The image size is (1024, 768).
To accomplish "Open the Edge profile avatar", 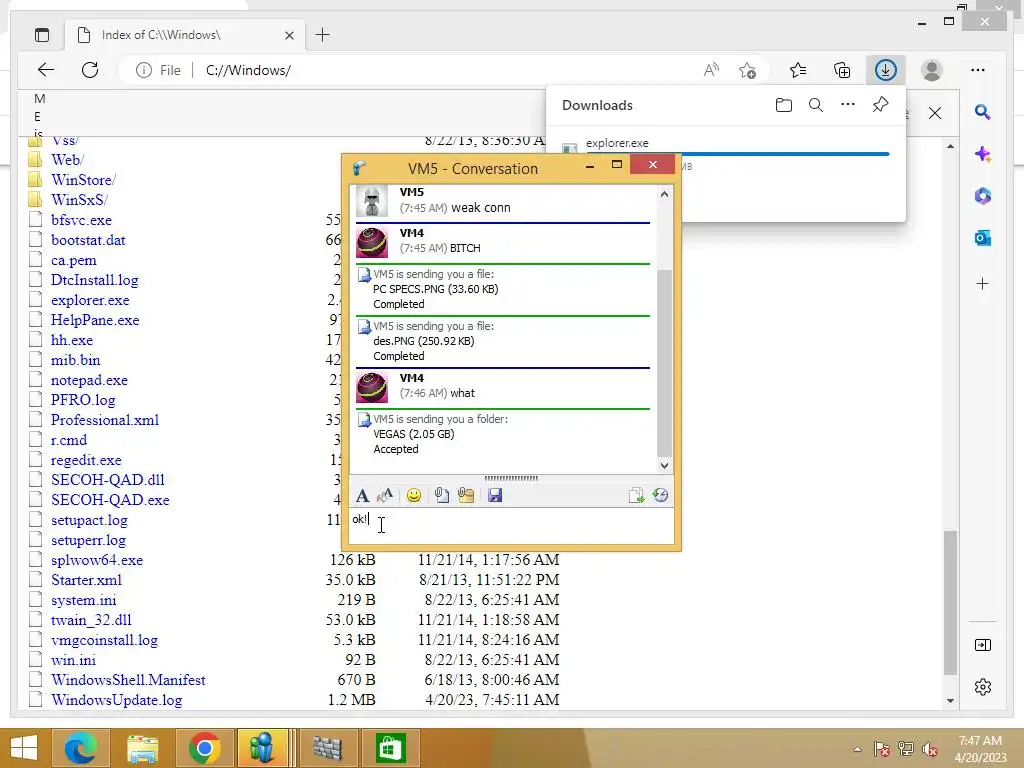I will point(932,70).
